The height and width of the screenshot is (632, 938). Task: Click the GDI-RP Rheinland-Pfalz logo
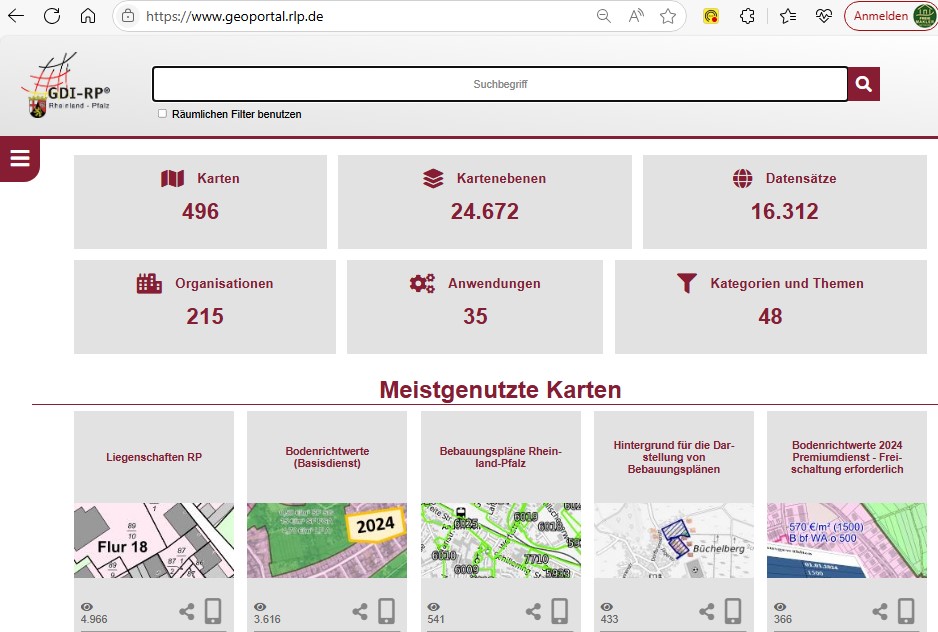tap(66, 87)
